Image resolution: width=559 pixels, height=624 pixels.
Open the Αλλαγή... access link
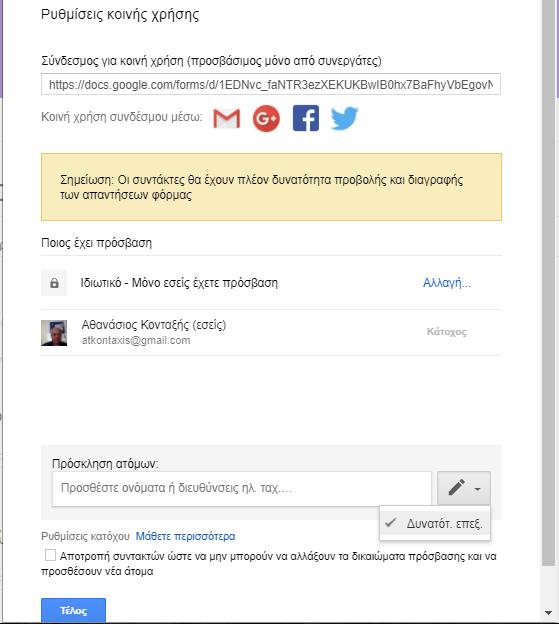(x=446, y=283)
